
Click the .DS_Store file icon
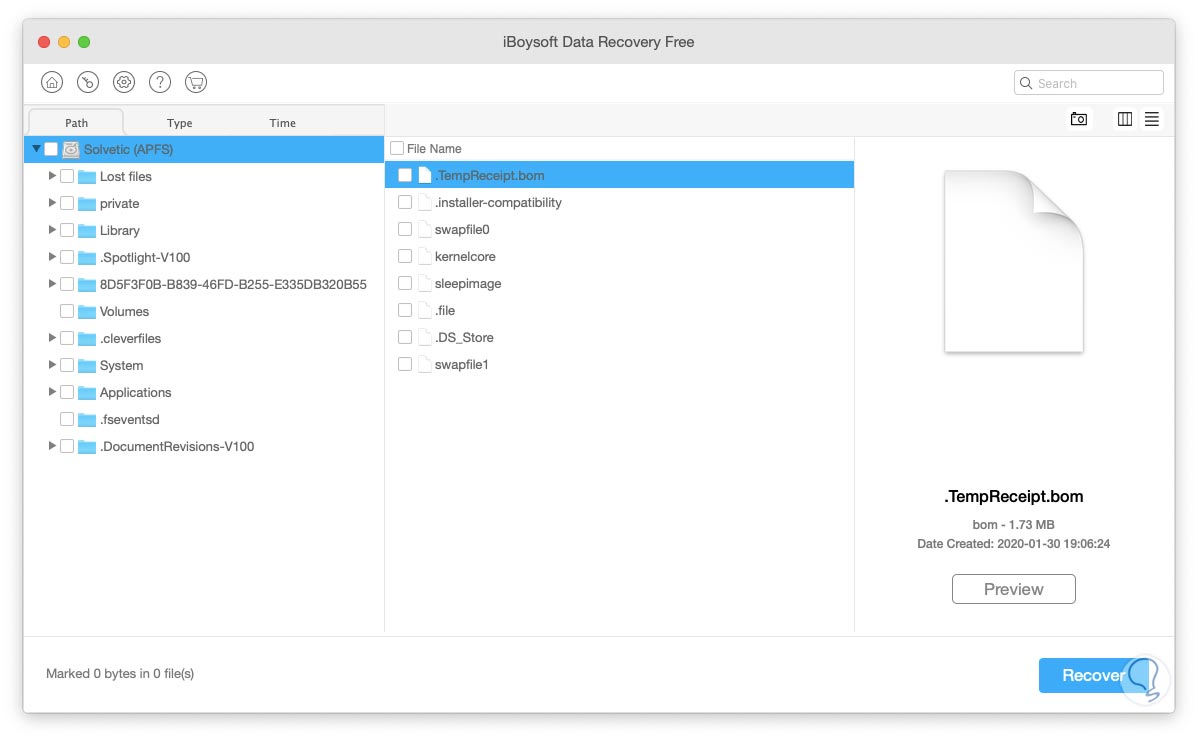(425, 338)
